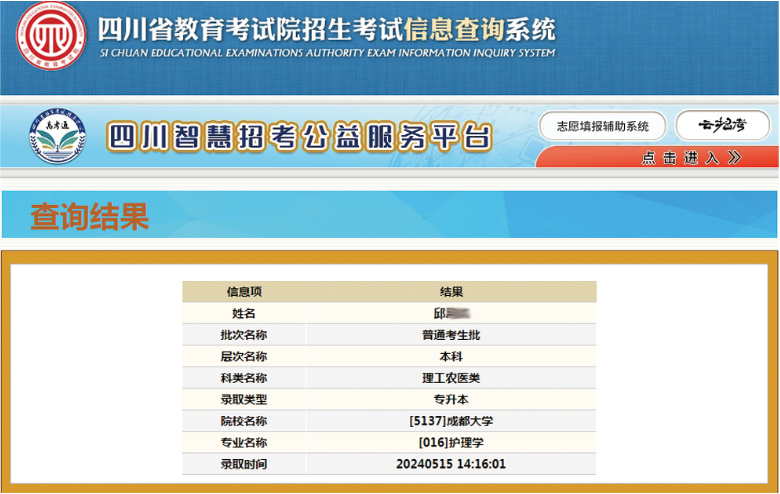Select the 结果 column header
This screenshot has height=494, width=780.
[x=451, y=292]
